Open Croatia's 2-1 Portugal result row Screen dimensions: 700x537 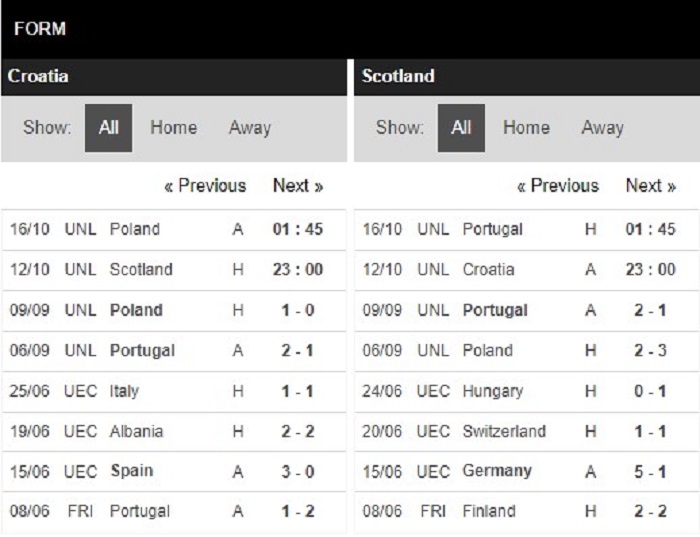tap(174, 351)
